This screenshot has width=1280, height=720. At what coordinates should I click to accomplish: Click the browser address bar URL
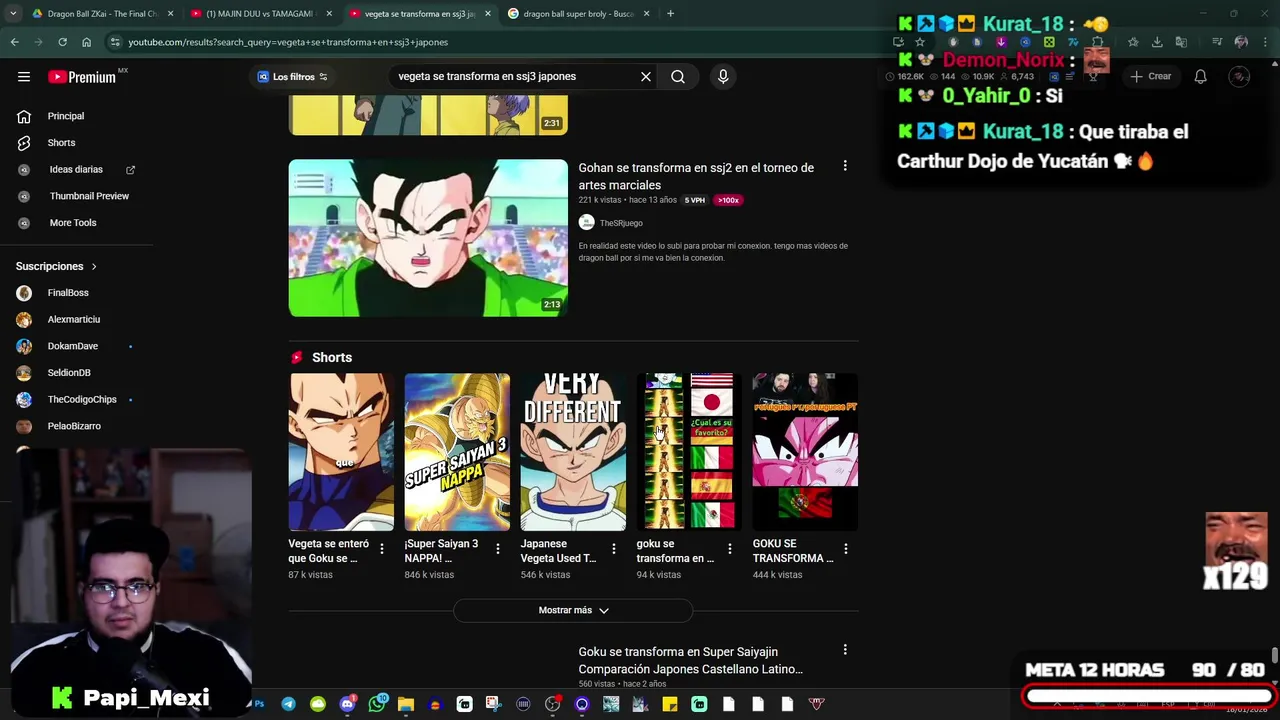pos(288,42)
